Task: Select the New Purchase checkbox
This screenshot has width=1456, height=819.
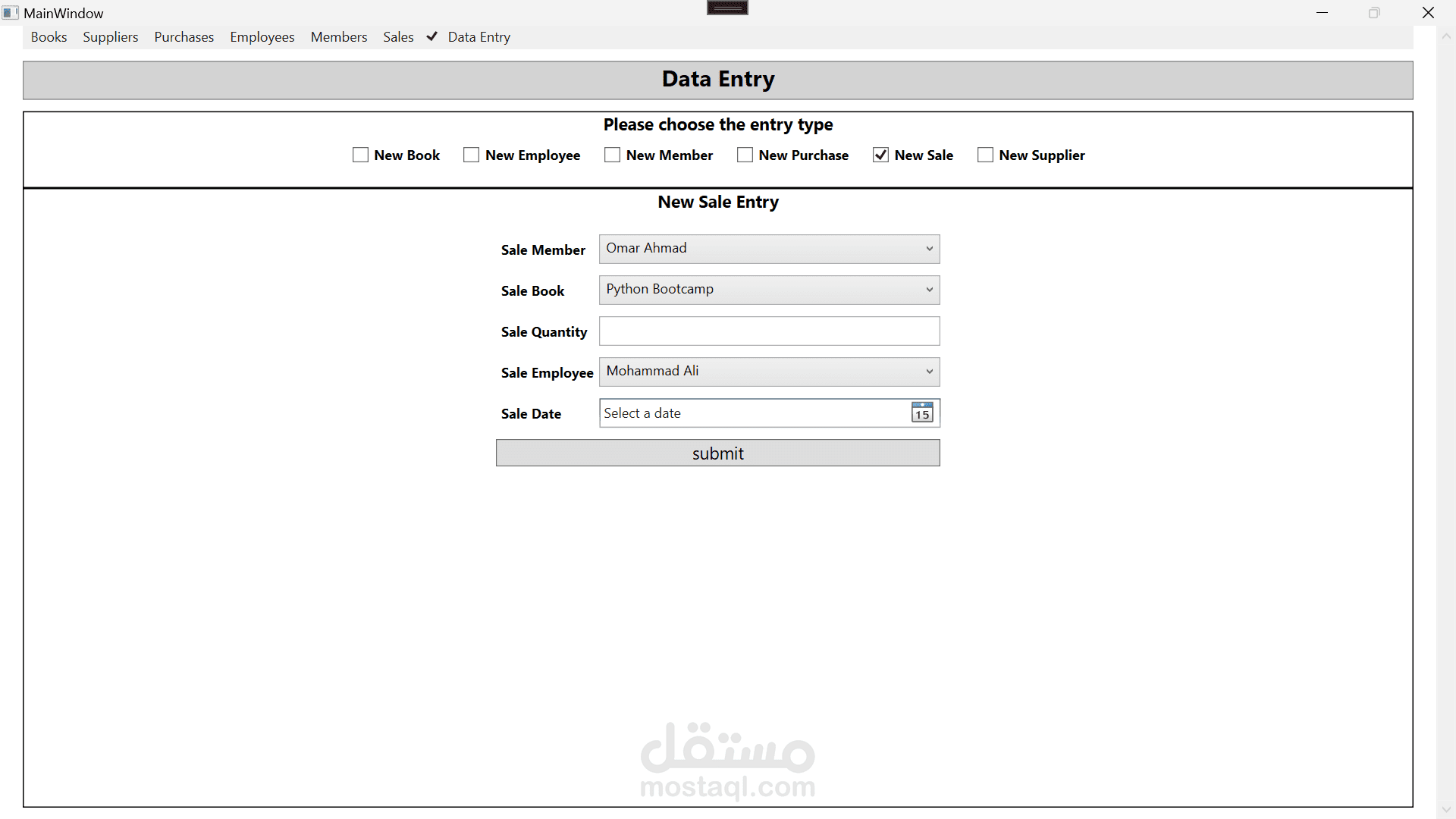Action: (x=745, y=155)
